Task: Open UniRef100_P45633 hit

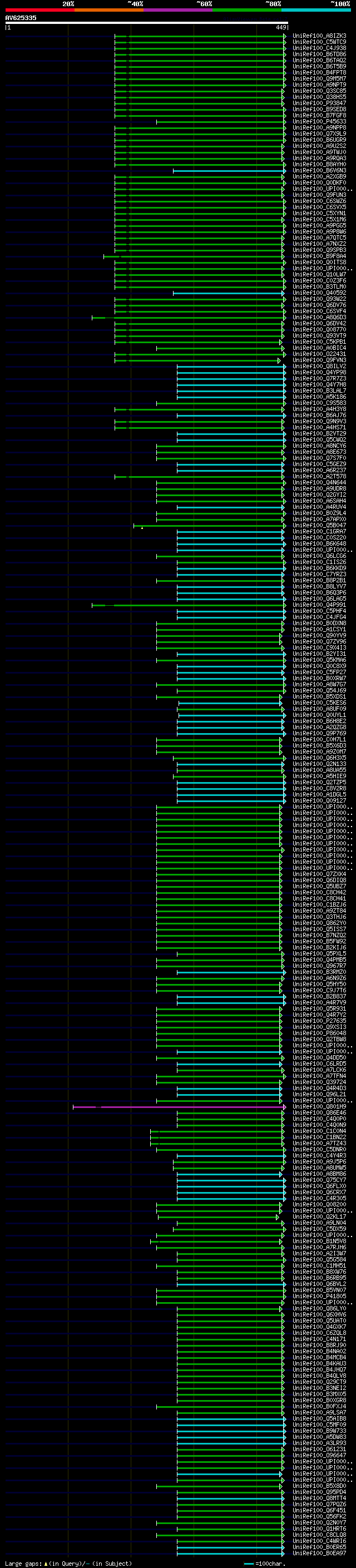Action: (319, 122)
